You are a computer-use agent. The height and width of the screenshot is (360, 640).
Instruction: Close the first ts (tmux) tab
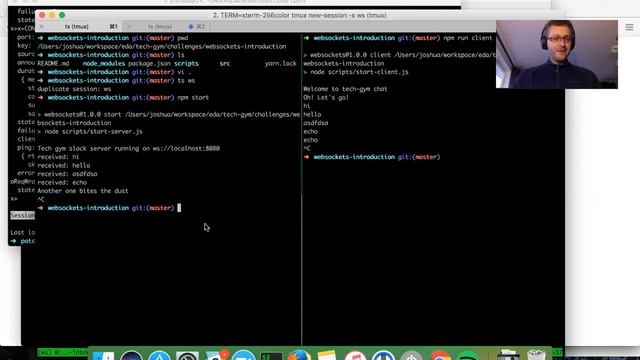[x=42, y=27]
